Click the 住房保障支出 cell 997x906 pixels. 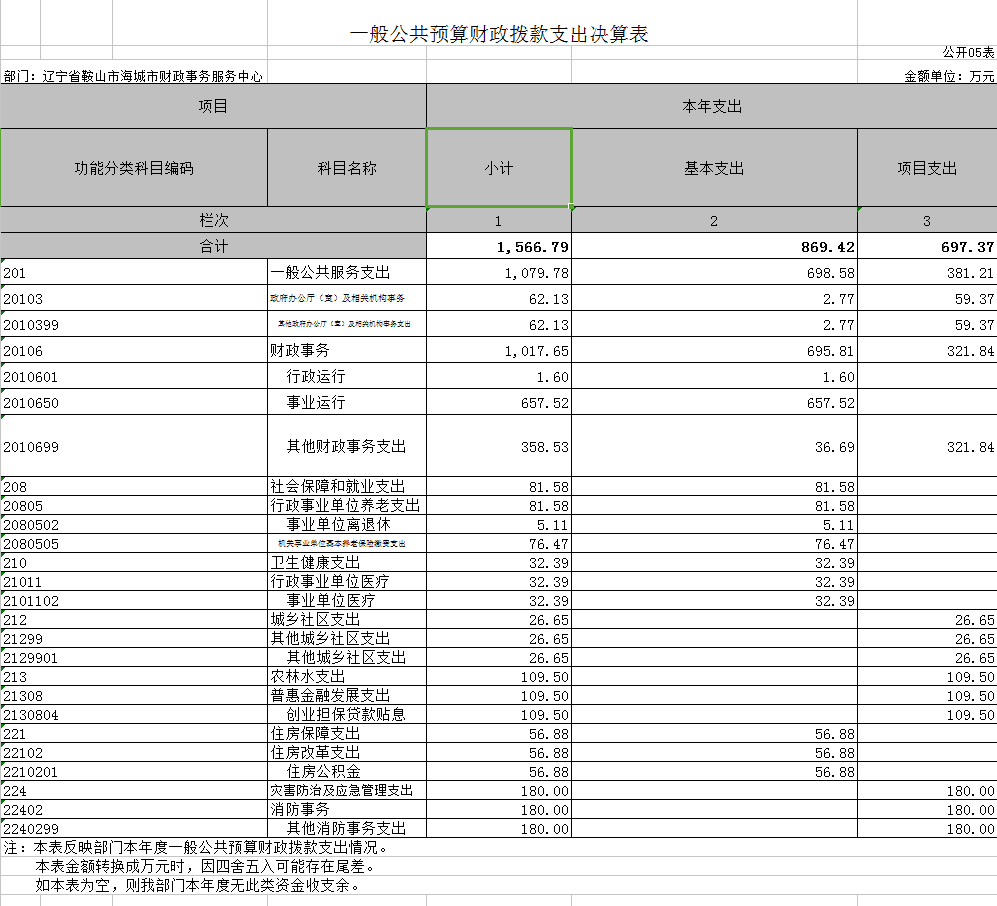click(x=347, y=734)
